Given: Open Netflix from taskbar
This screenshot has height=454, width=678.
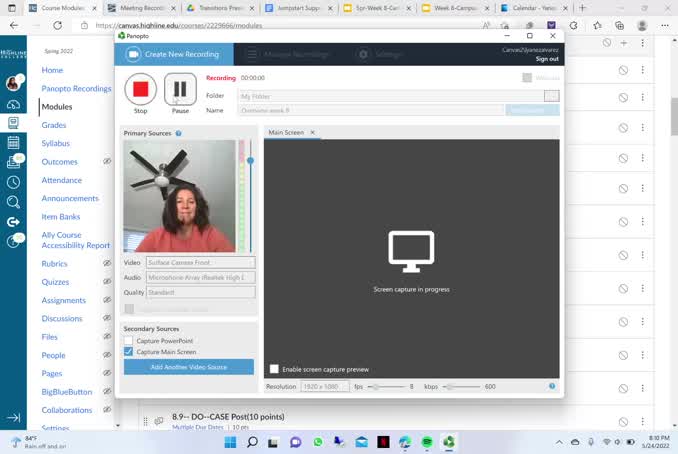Looking at the screenshot, I should 383,442.
